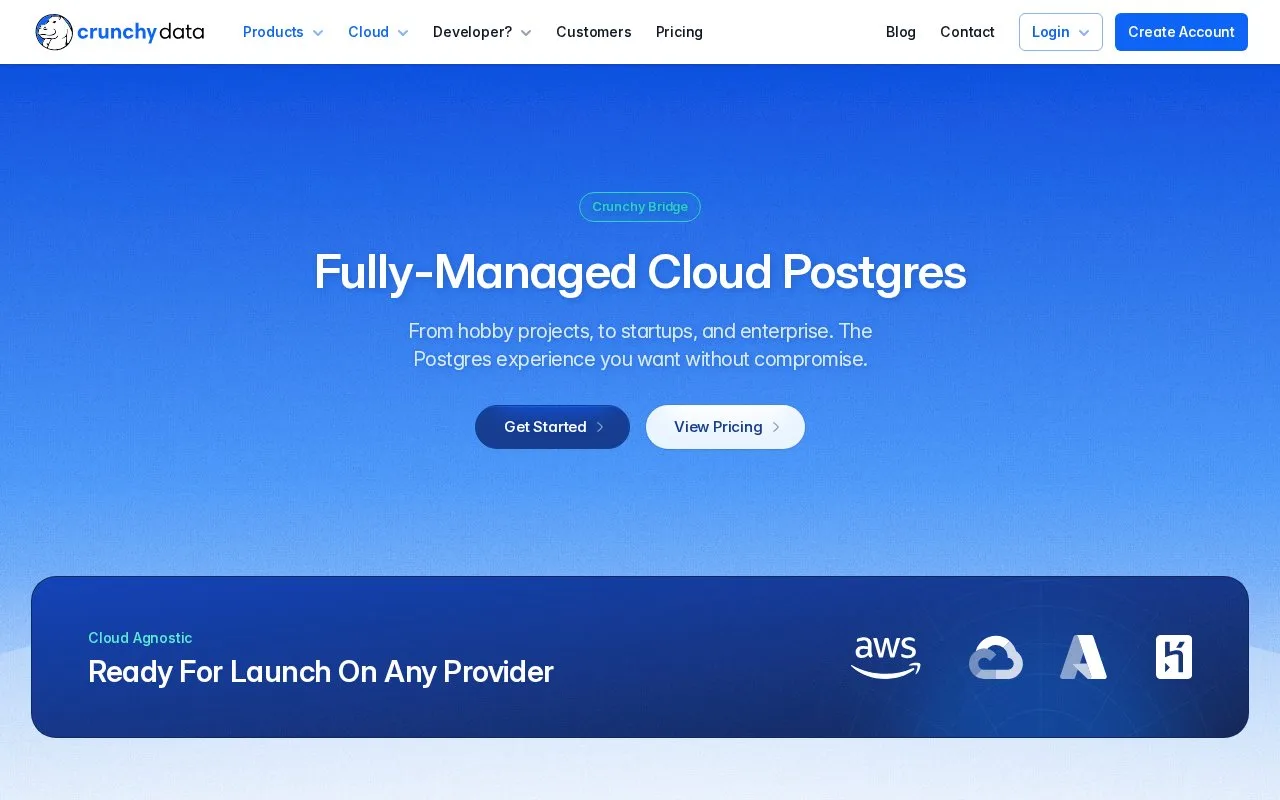Open Pricing in the top navigation
1280x800 pixels.
pos(679,32)
